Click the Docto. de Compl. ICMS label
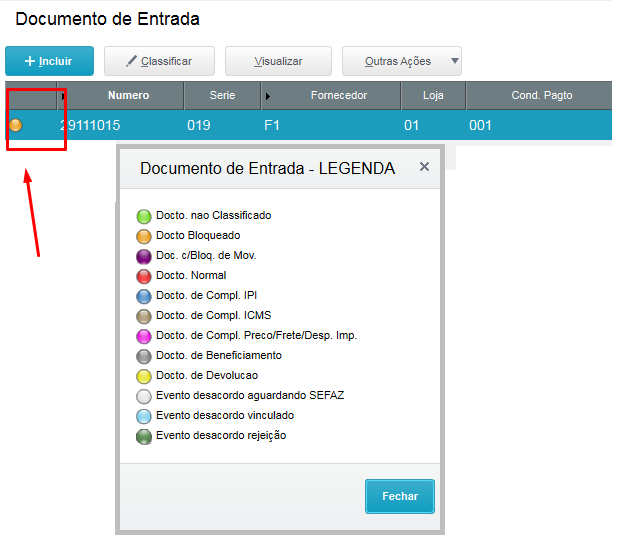625x547 pixels. 214,315
